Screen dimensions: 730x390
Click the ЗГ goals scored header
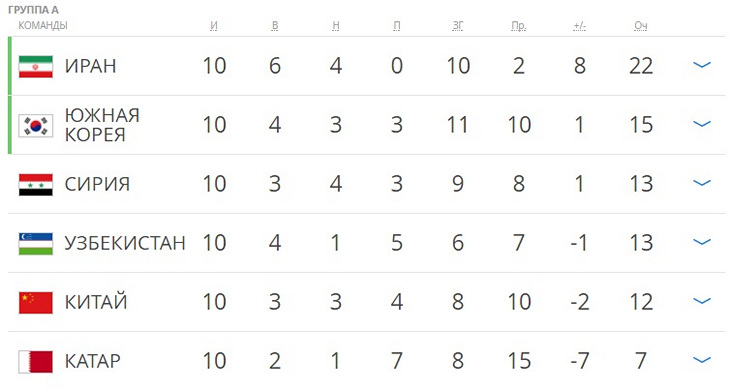pos(458,26)
